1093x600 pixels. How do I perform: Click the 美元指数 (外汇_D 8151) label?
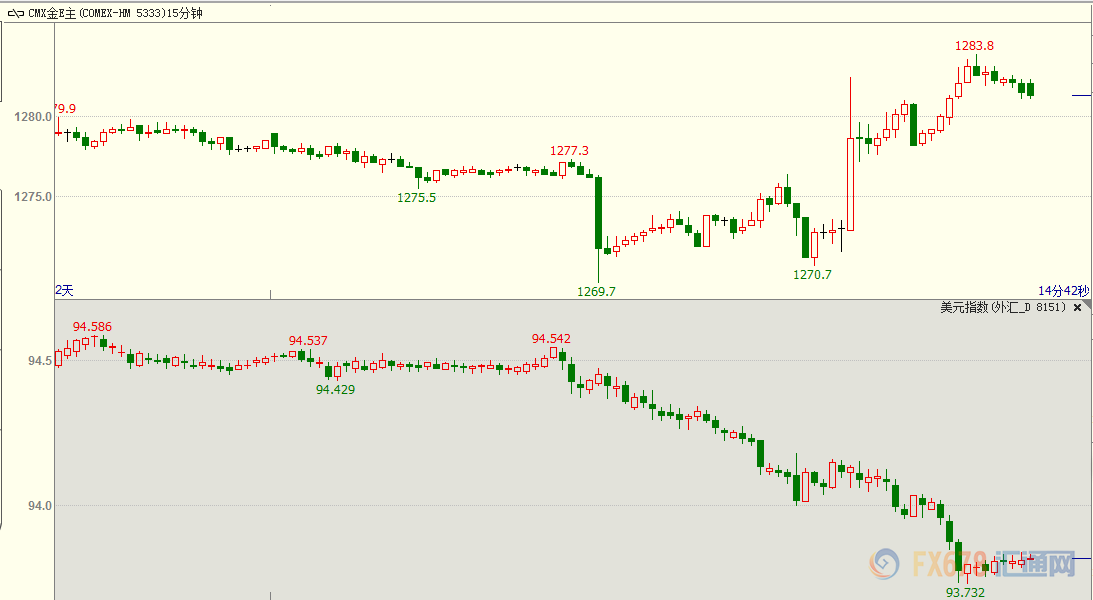[x=1003, y=308]
